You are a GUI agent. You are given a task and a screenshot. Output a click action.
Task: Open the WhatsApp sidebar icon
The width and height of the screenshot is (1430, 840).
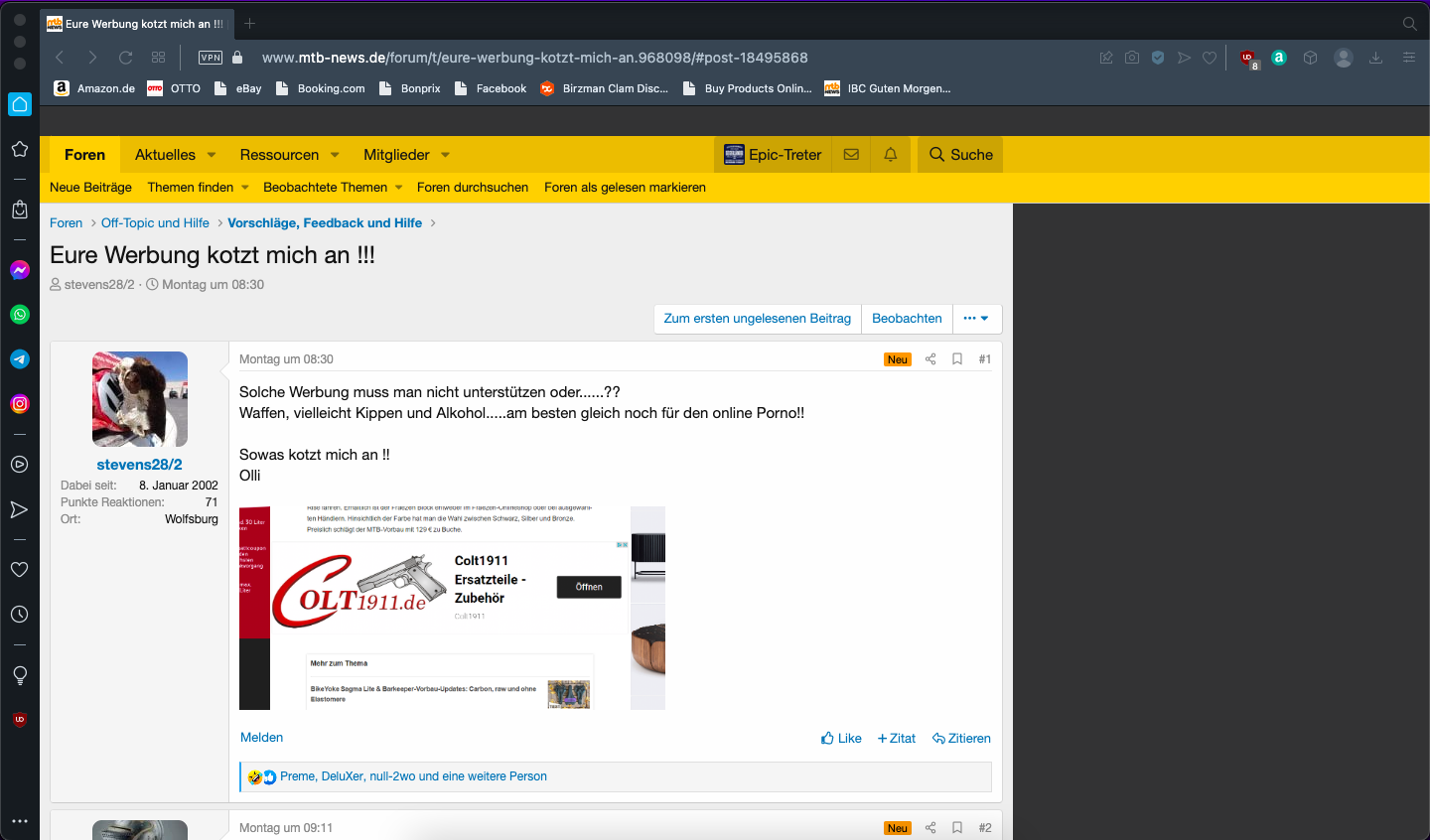tap(20, 315)
